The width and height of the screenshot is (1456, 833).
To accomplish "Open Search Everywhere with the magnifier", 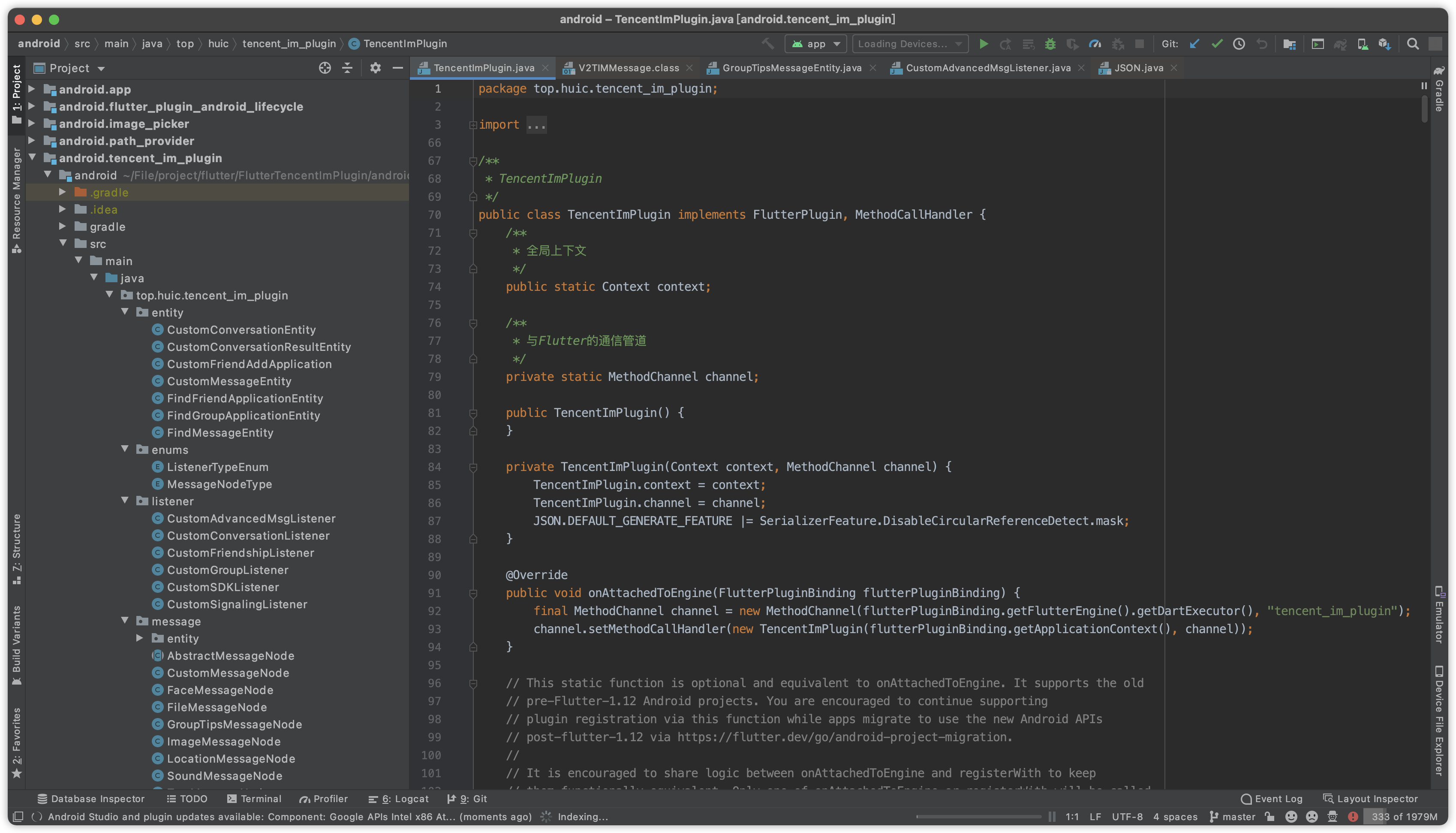I will click(1413, 43).
